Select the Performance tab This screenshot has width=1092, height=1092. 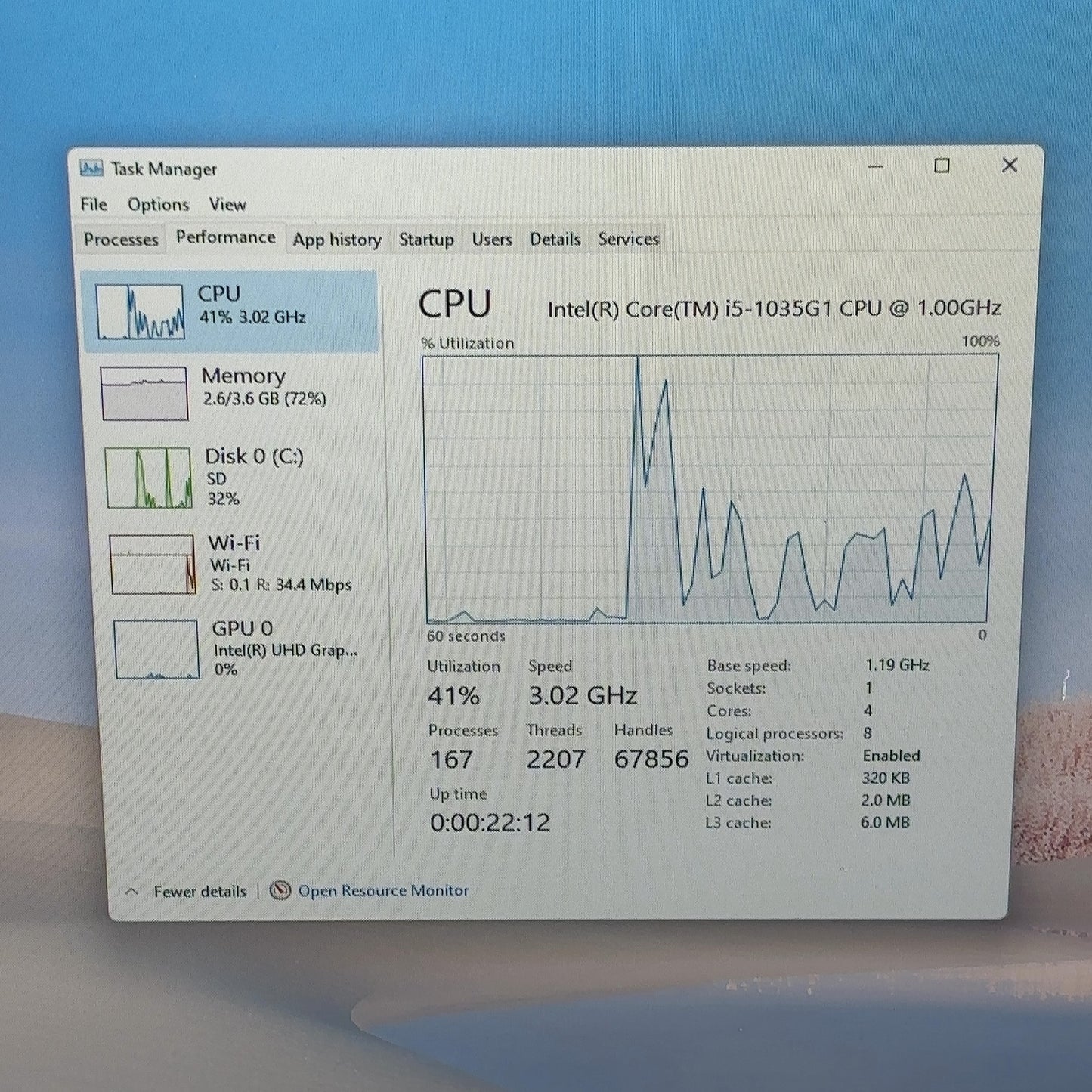click(x=225, y=237)
